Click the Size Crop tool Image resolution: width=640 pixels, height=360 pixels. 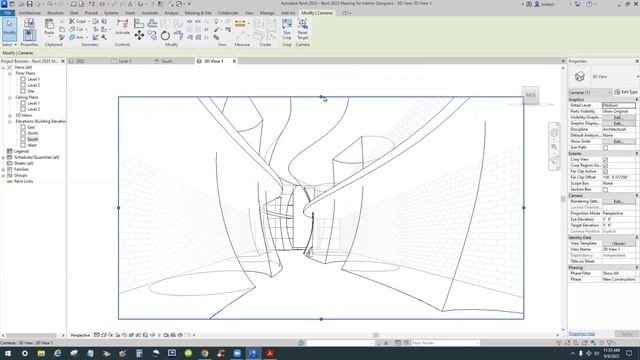tap(287, 29)
